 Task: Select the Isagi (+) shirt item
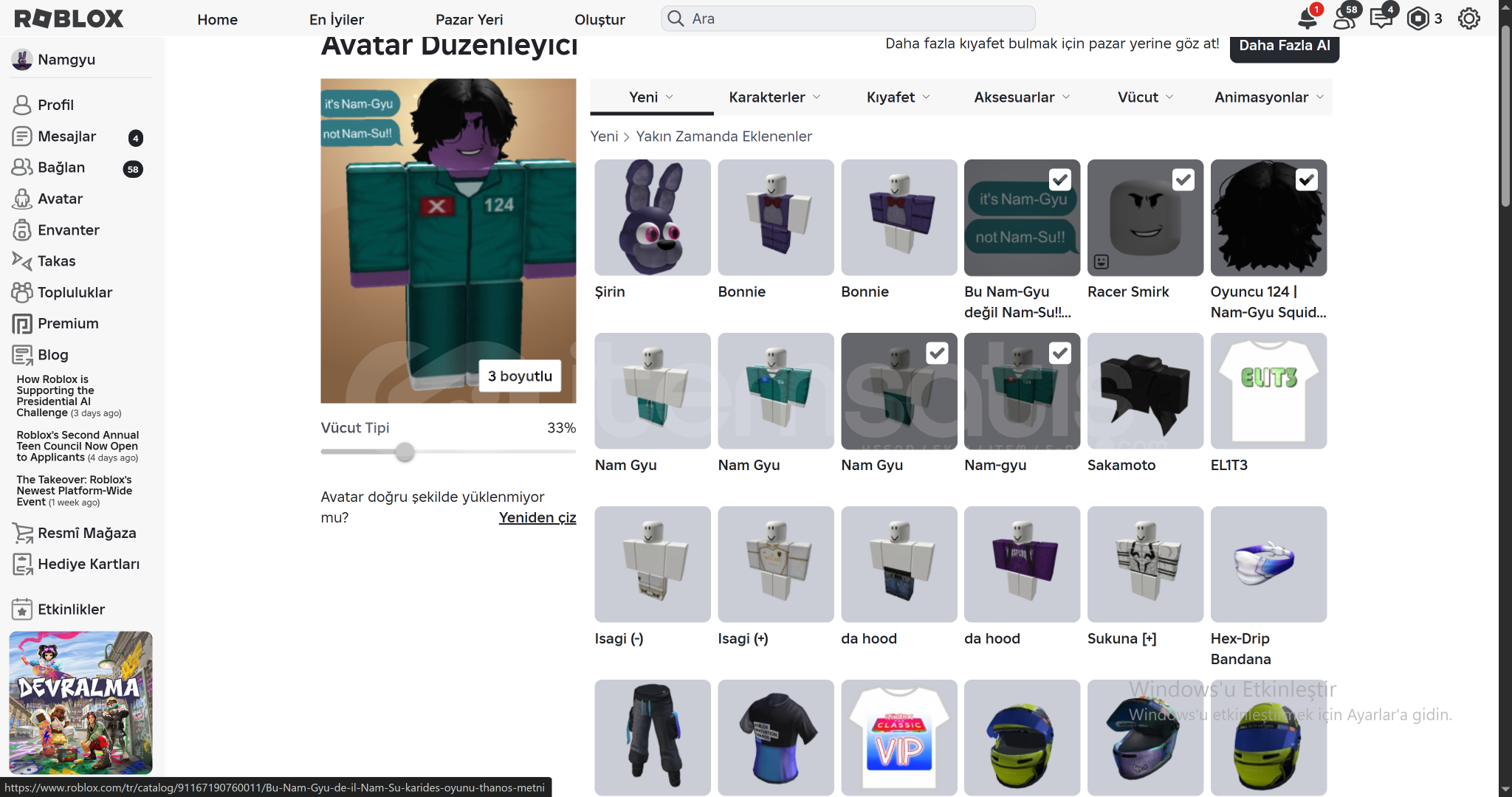click(776, 565)
